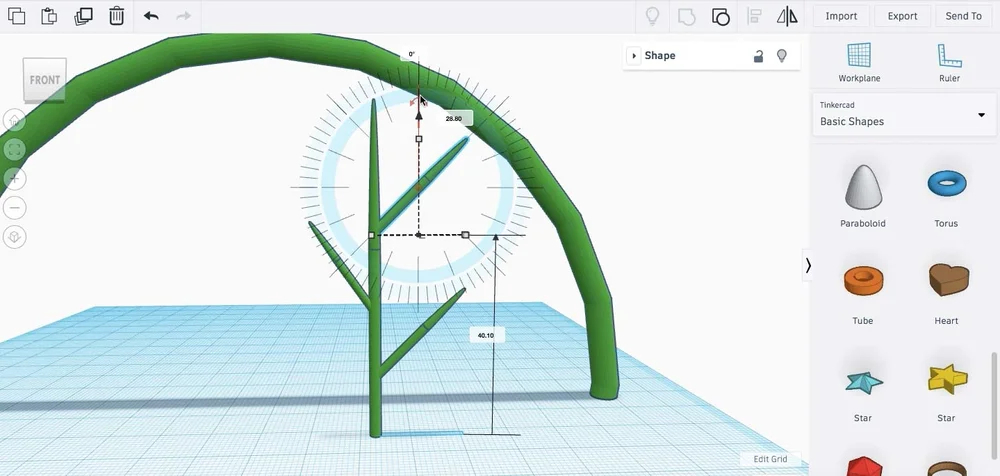Open the Send To menu
This screenshot has width=1000, height=476.
pyautogui.click(x=963, y=16)
